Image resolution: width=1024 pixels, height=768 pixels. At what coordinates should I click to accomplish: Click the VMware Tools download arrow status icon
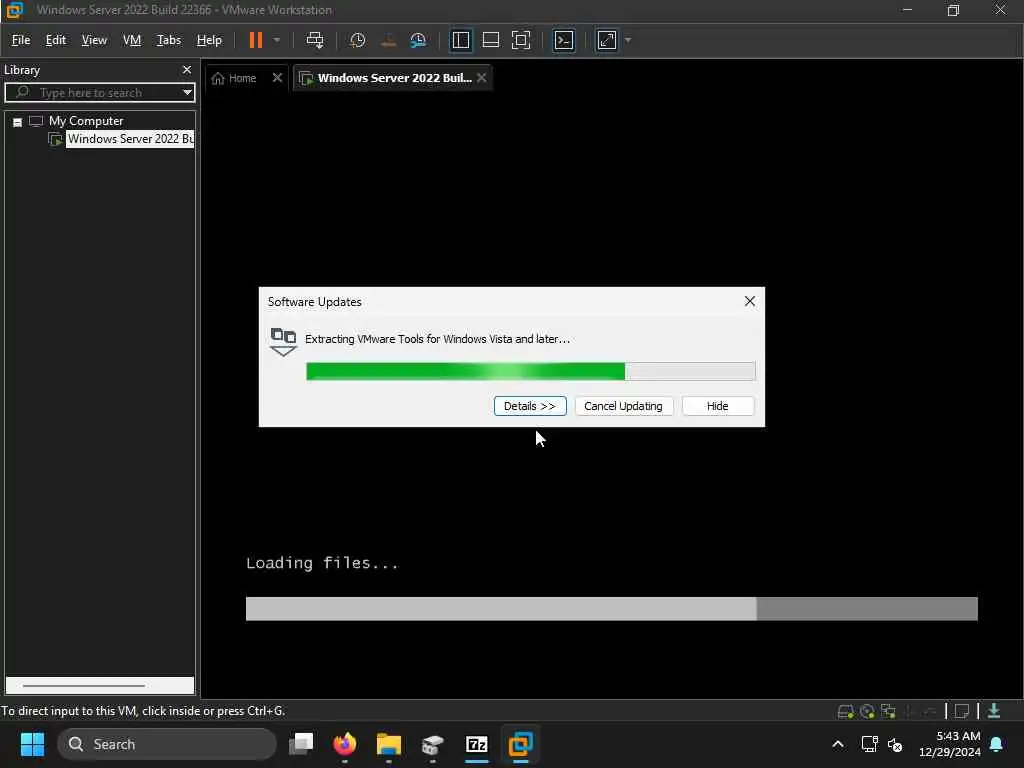(993, 711)
